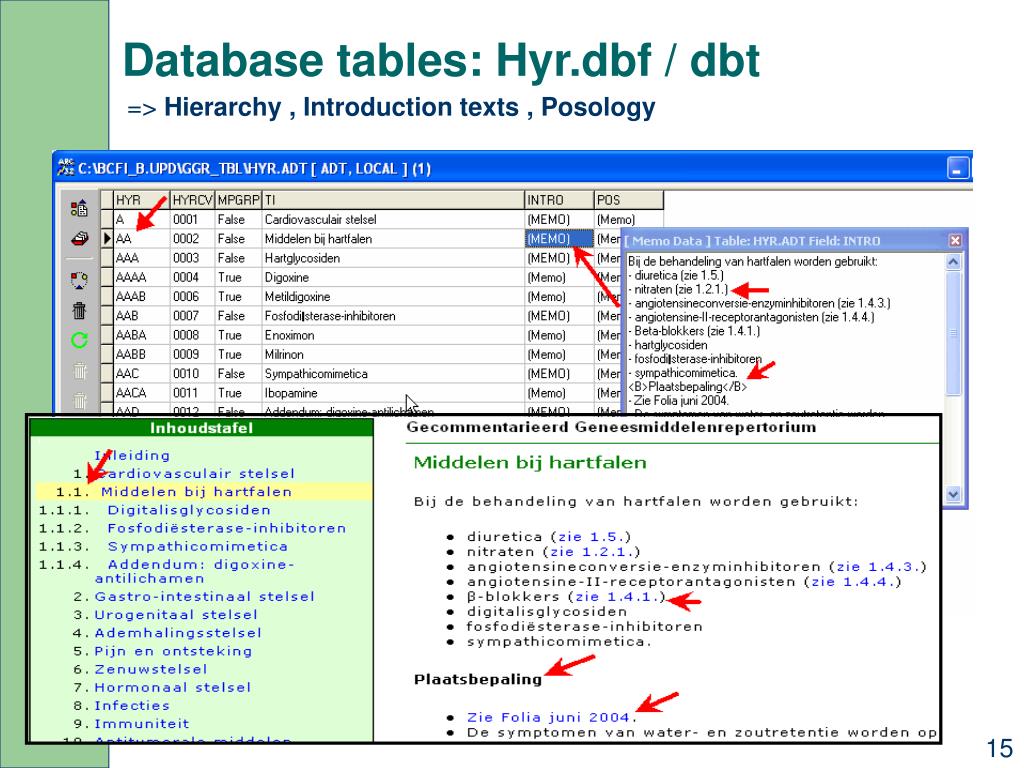
Task: Click the Memo Data scrollbar down arrow
Action: 953,494
